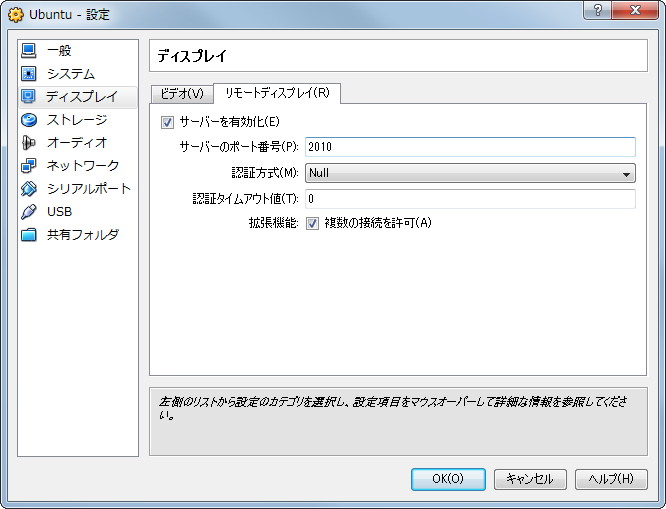Select リモートディスプレイ(R) tab
Image resolution: width=666 pixels, height=509 pixels.
coord(277,93)
